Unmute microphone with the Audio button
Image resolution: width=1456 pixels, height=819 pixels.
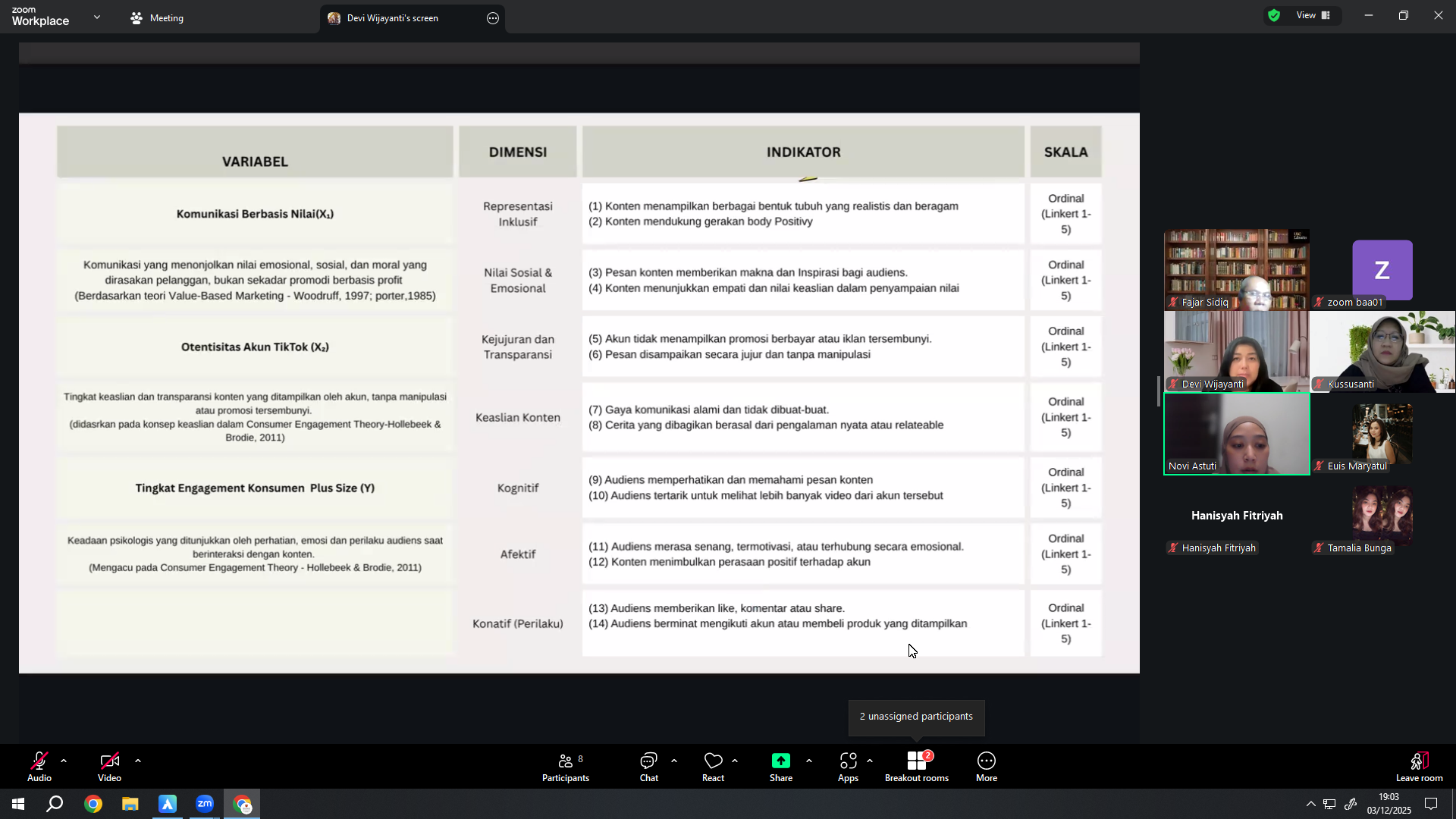39,767
